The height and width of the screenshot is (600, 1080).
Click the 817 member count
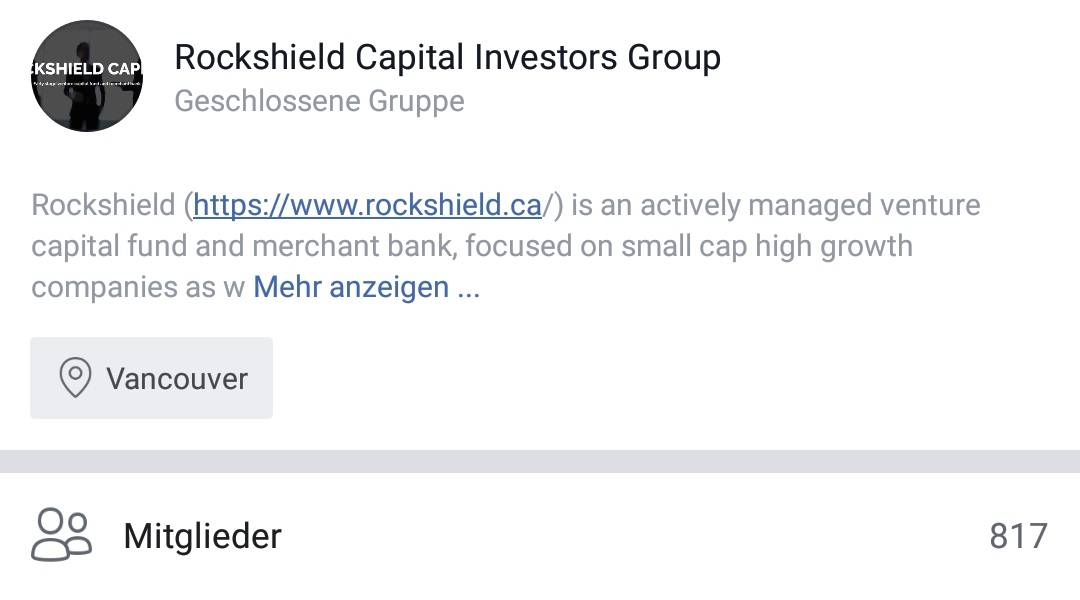click(x=1017, y=536)
